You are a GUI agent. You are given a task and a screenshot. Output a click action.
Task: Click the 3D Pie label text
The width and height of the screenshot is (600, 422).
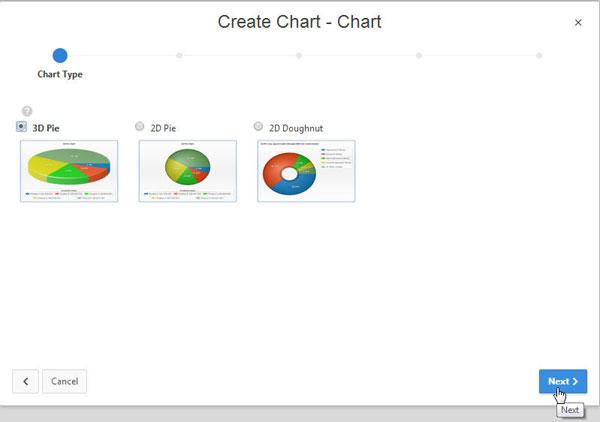[46, 128]
